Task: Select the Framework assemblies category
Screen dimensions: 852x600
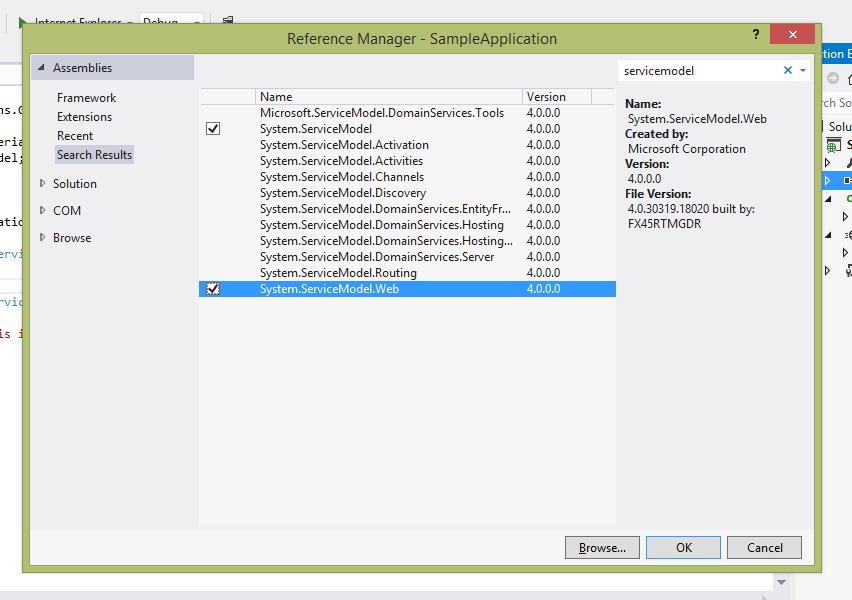Action: pyautogui.click(x=86, y=98)
